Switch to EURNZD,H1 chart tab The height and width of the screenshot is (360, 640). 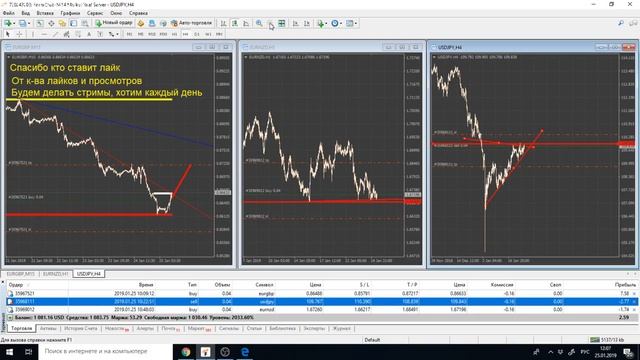pos(56,274)
